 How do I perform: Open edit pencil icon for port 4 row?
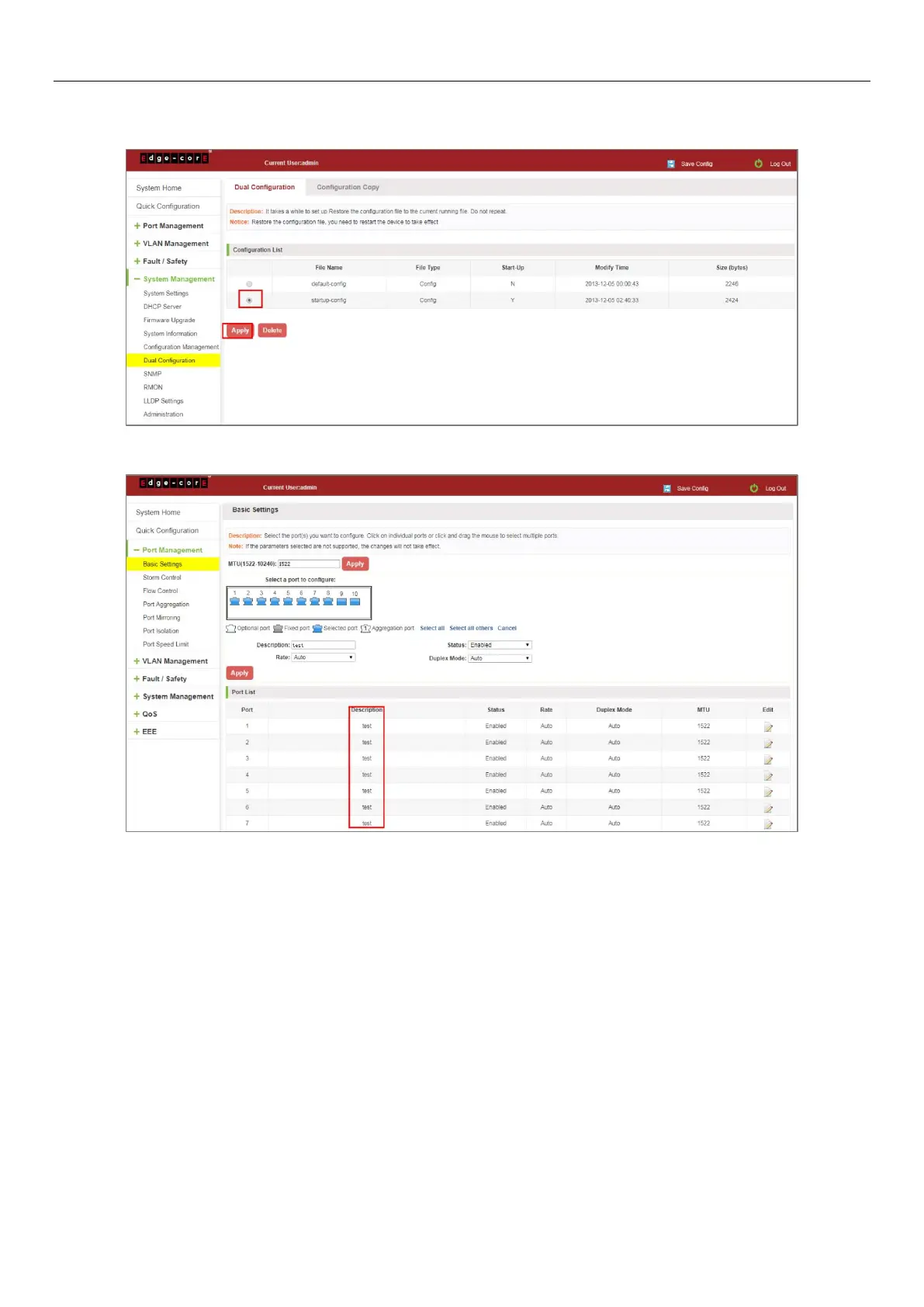pyautogui.click(x=768, y=776)
